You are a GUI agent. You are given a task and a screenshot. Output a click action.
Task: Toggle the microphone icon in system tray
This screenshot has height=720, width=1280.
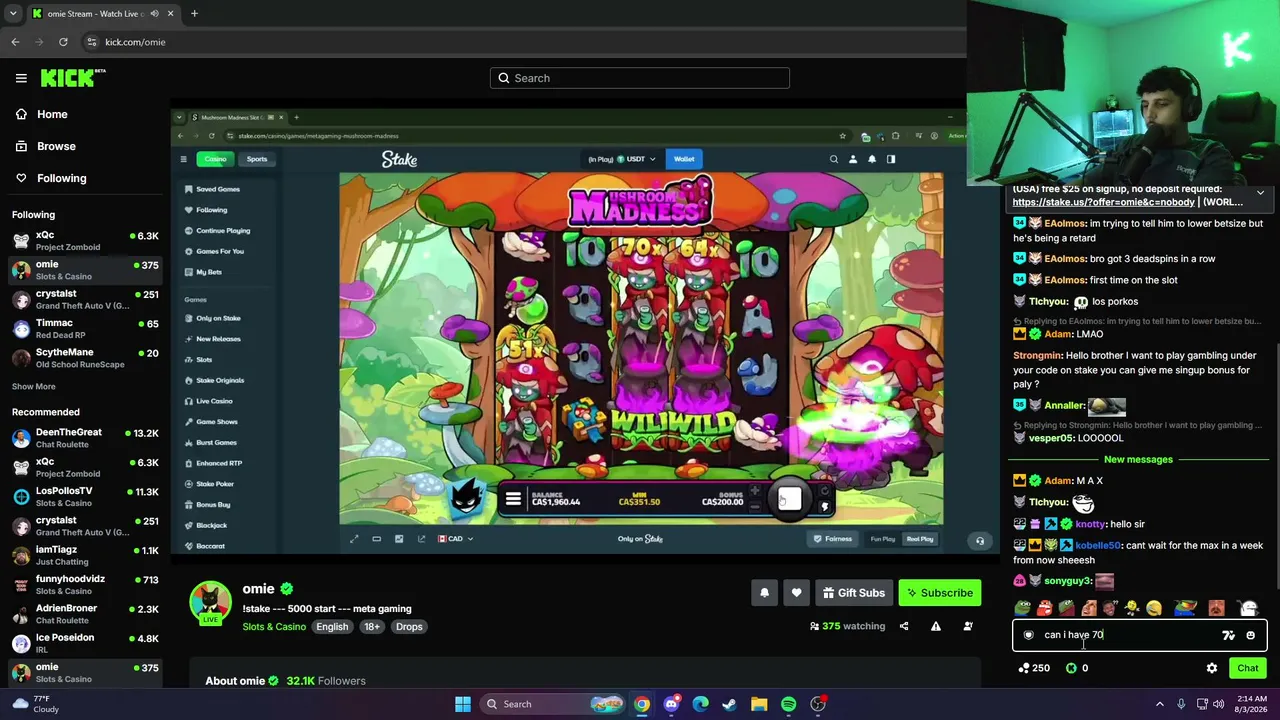point(1181,704)
